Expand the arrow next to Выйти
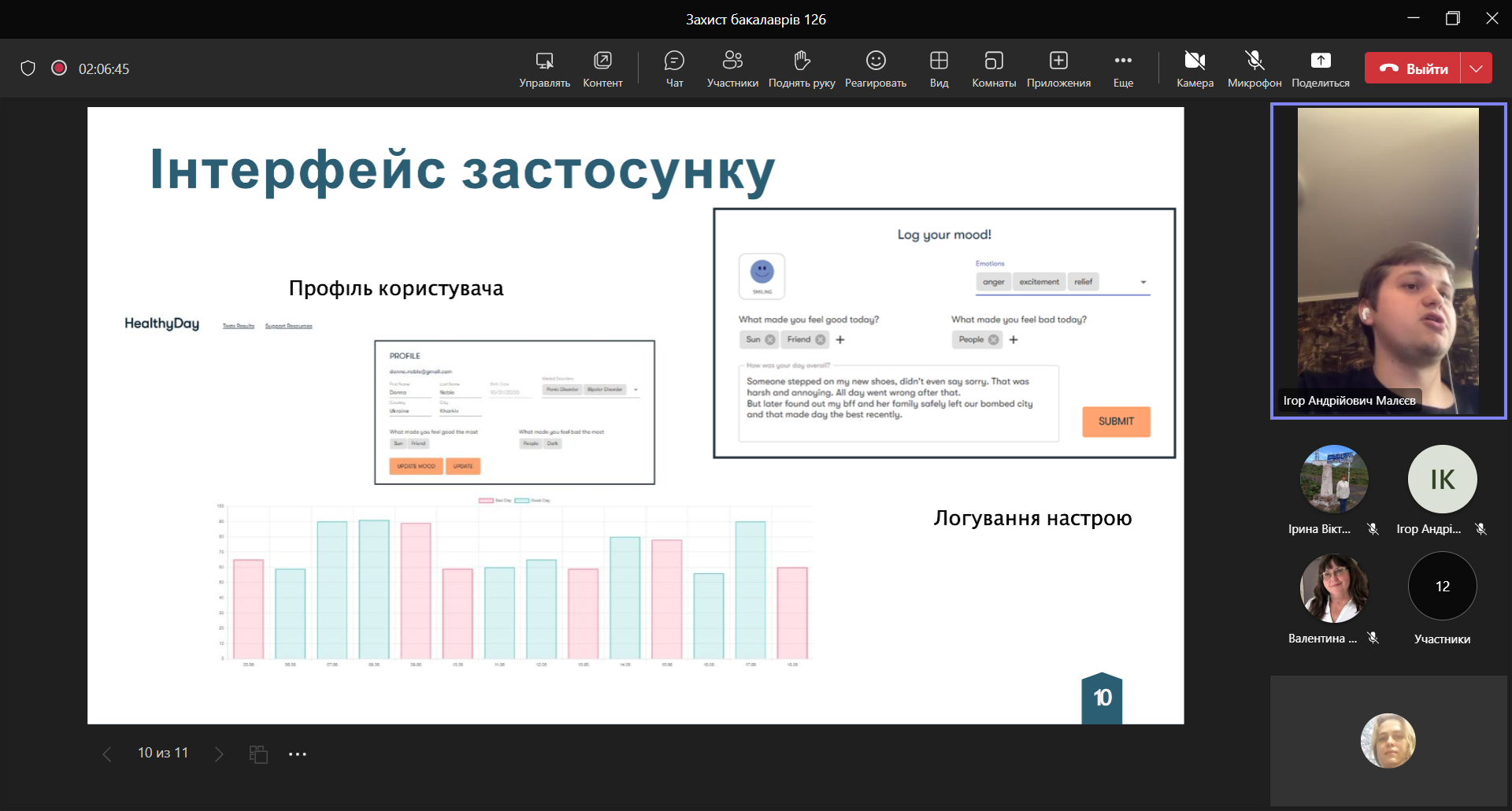The height and width of the screenshot is (811, 1512). point(1477,69)
